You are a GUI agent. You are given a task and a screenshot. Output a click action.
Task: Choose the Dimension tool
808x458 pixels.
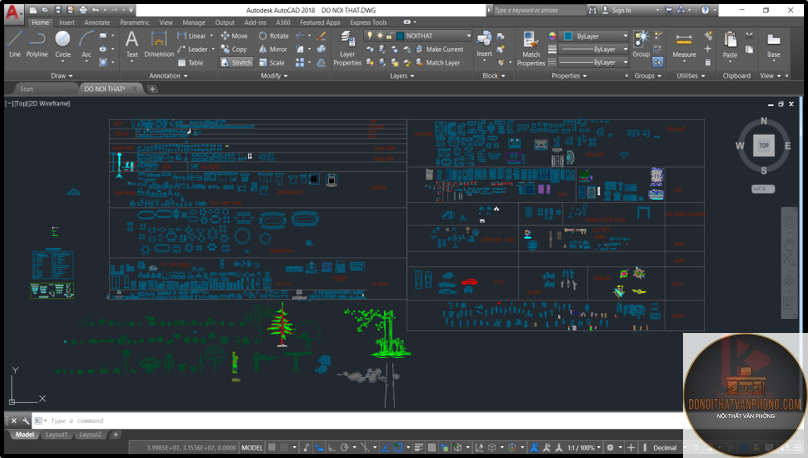tap(159, 44)
